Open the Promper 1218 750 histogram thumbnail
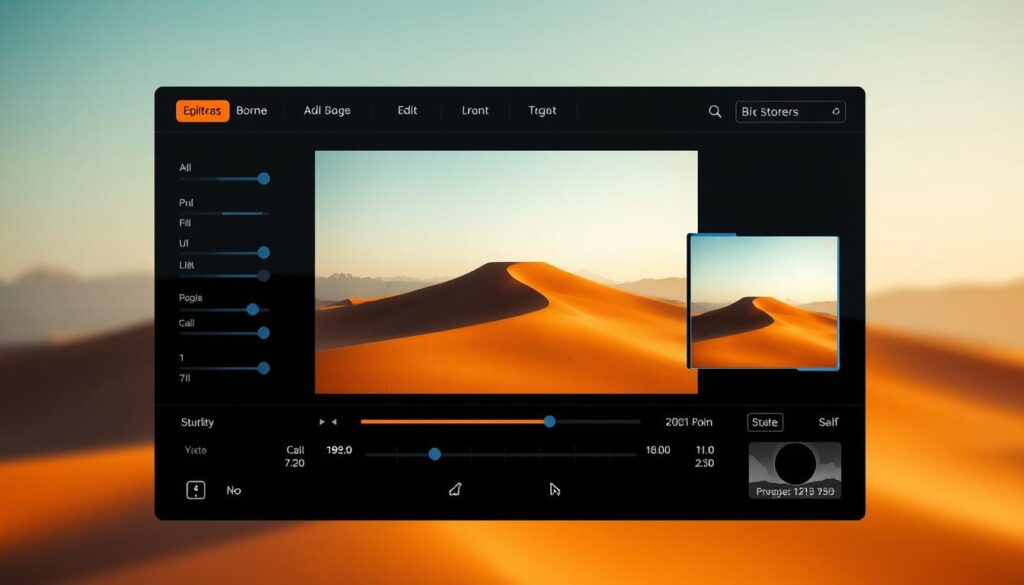The height and width of the screenshot is (585, 1024). coord(795,470)
